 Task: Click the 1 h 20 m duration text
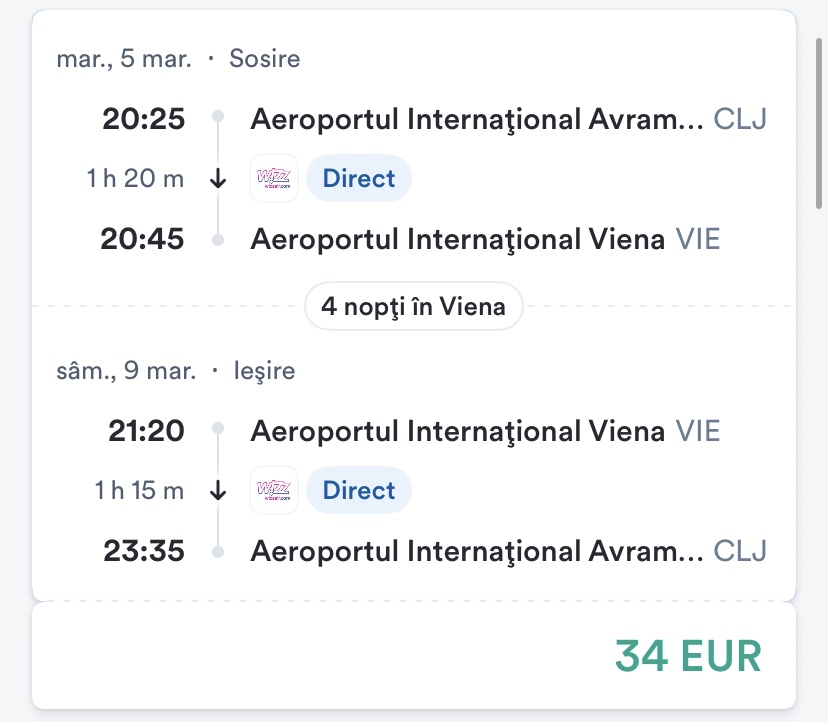pos(136,179)
